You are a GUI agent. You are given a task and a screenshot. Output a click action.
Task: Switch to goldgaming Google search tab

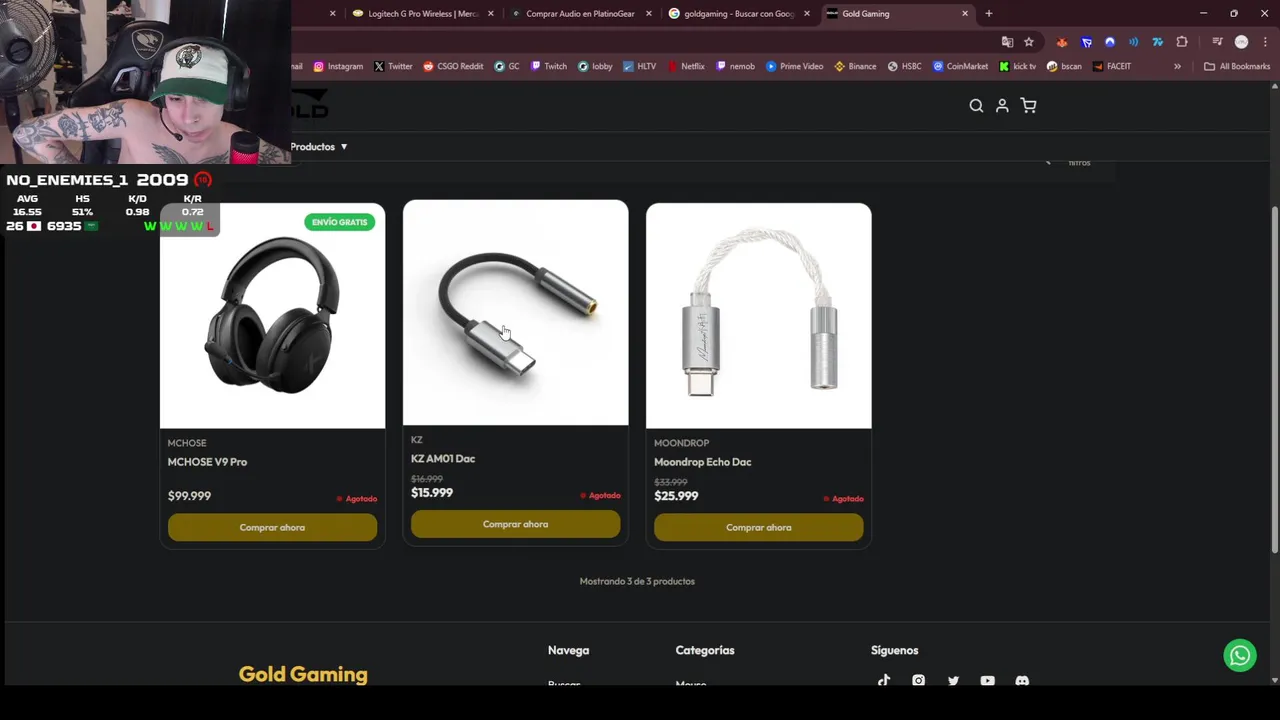tap(738, 14)
